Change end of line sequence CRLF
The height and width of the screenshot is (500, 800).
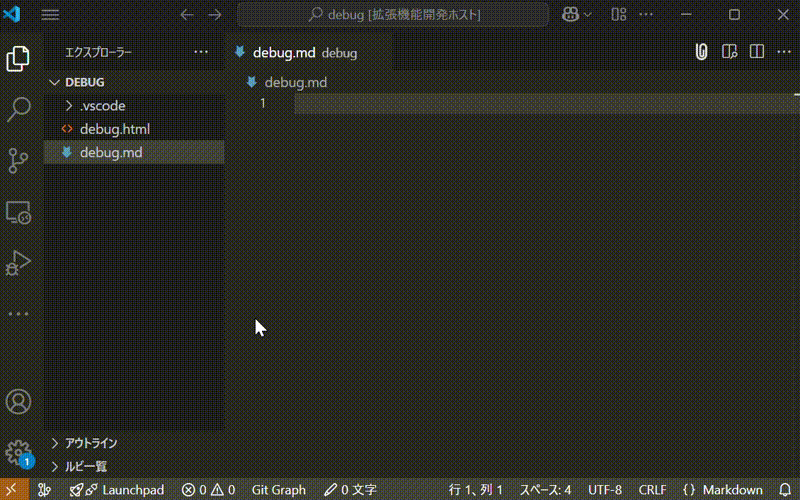pyautogui.click(x=653, y=490)
